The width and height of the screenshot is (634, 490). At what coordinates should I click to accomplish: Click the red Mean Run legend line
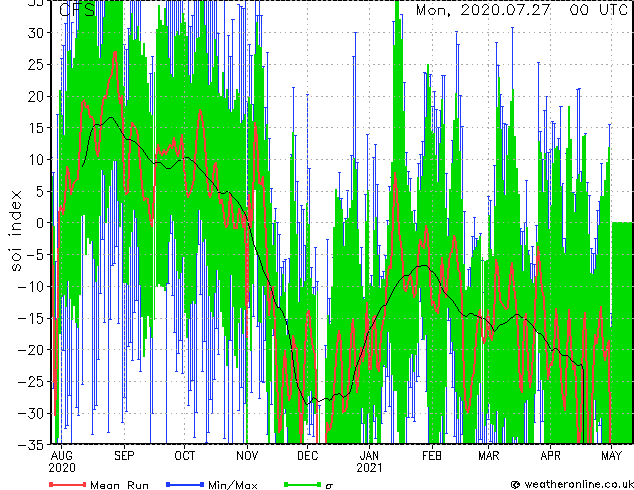click(x=67, y=484)
